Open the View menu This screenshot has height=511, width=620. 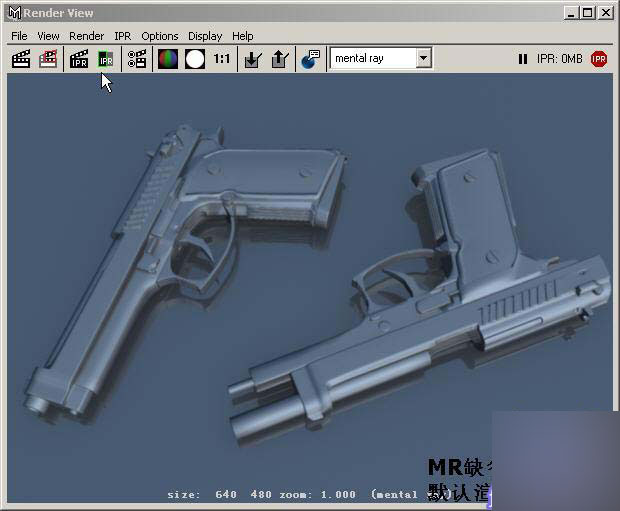click(48, 36)
